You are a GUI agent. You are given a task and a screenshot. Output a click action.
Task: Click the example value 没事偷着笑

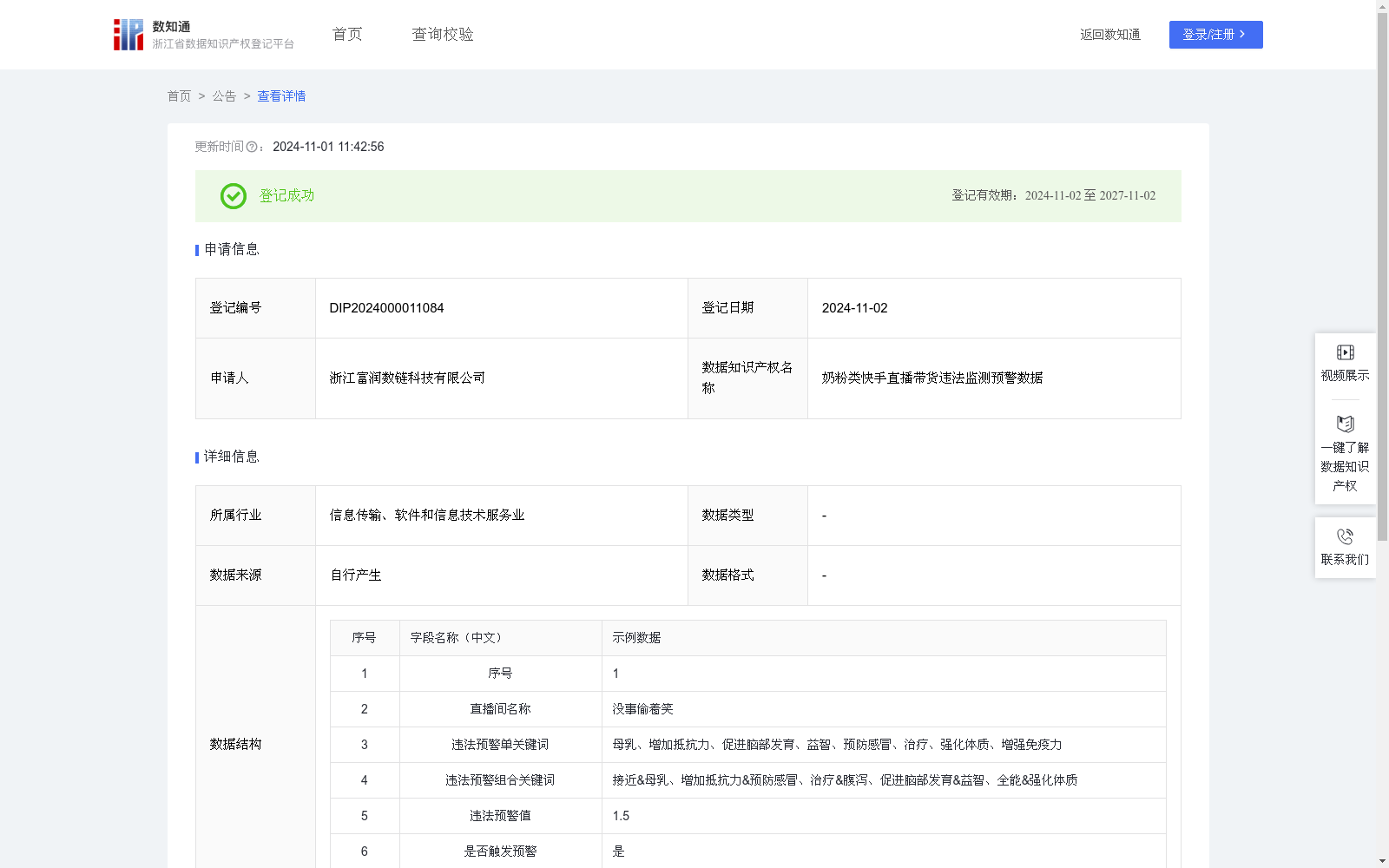pos(642,709)
